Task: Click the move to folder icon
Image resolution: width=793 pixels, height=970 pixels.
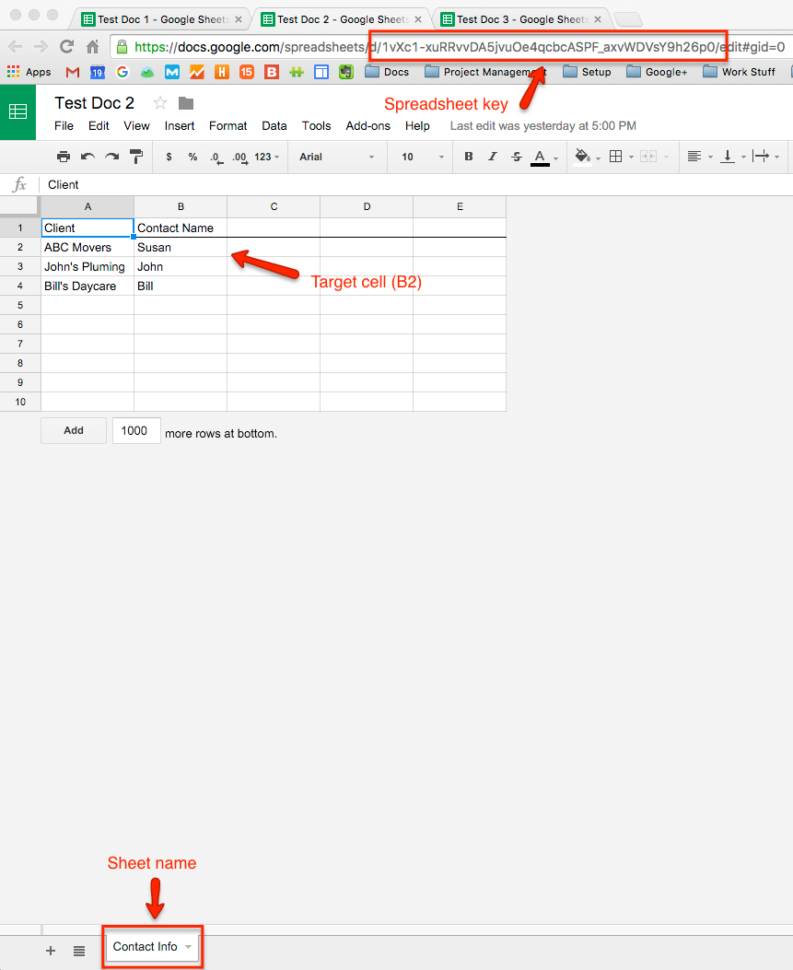Action: point(186,103)
